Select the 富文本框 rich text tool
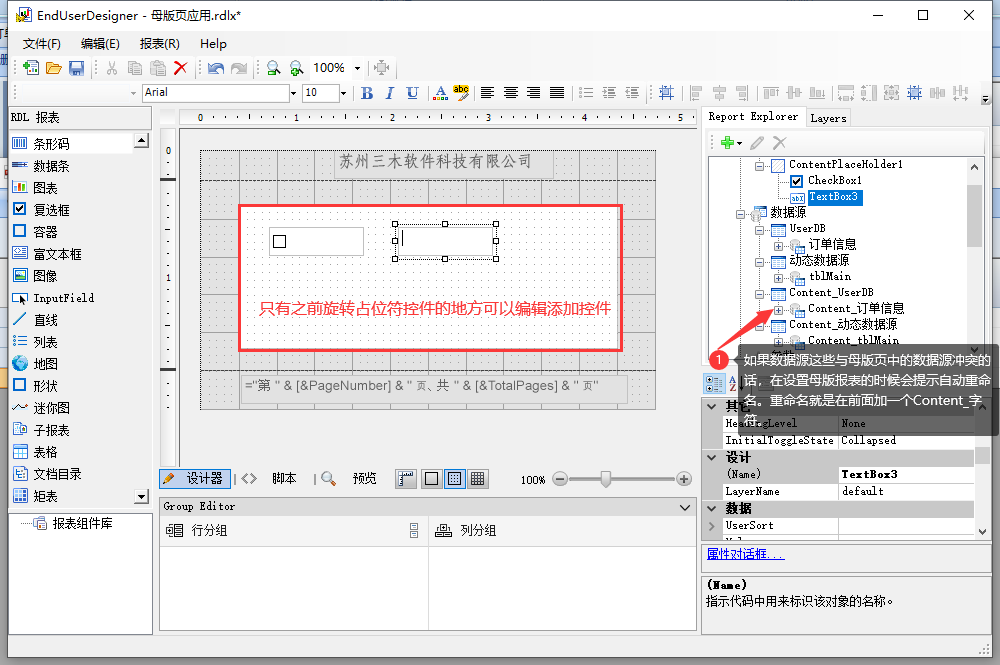The height and width of the screenshot is (665, 1000). coord(57,254)
